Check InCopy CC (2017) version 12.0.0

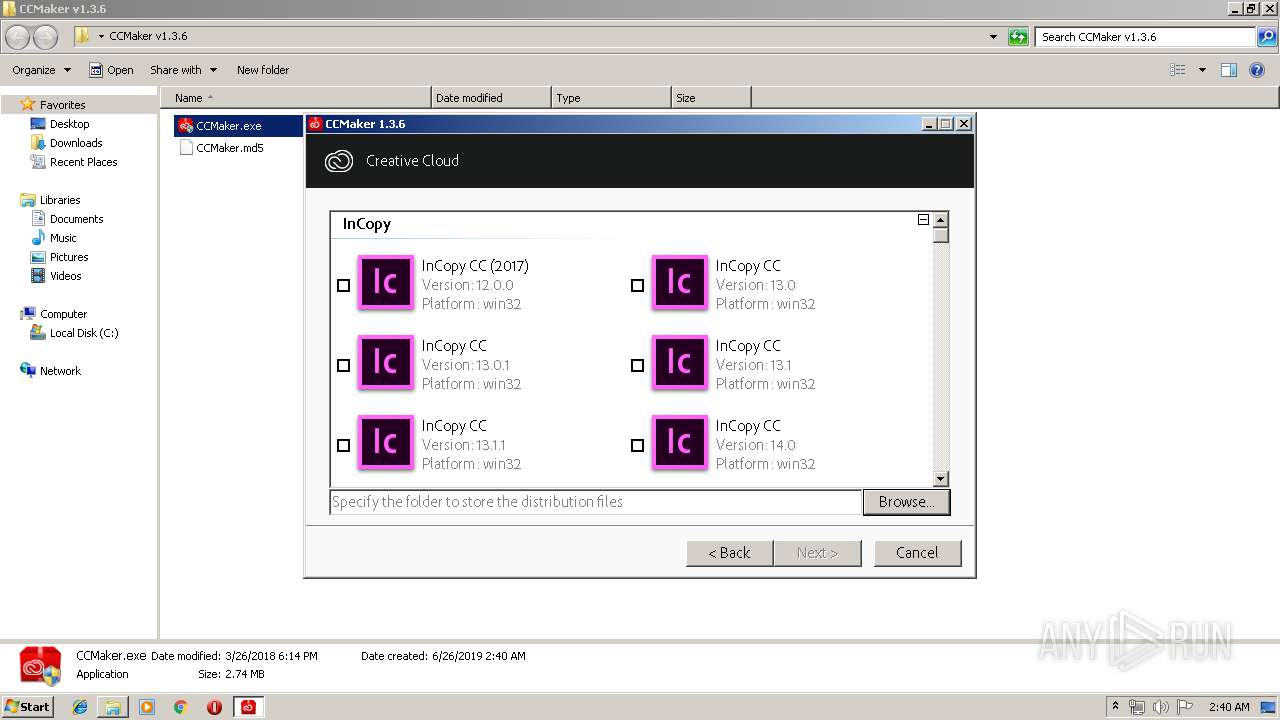click(x=344, y=285)
